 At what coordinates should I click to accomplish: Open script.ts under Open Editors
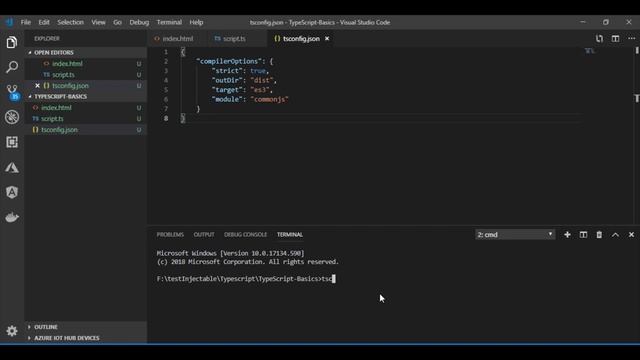tap(86, 75)
